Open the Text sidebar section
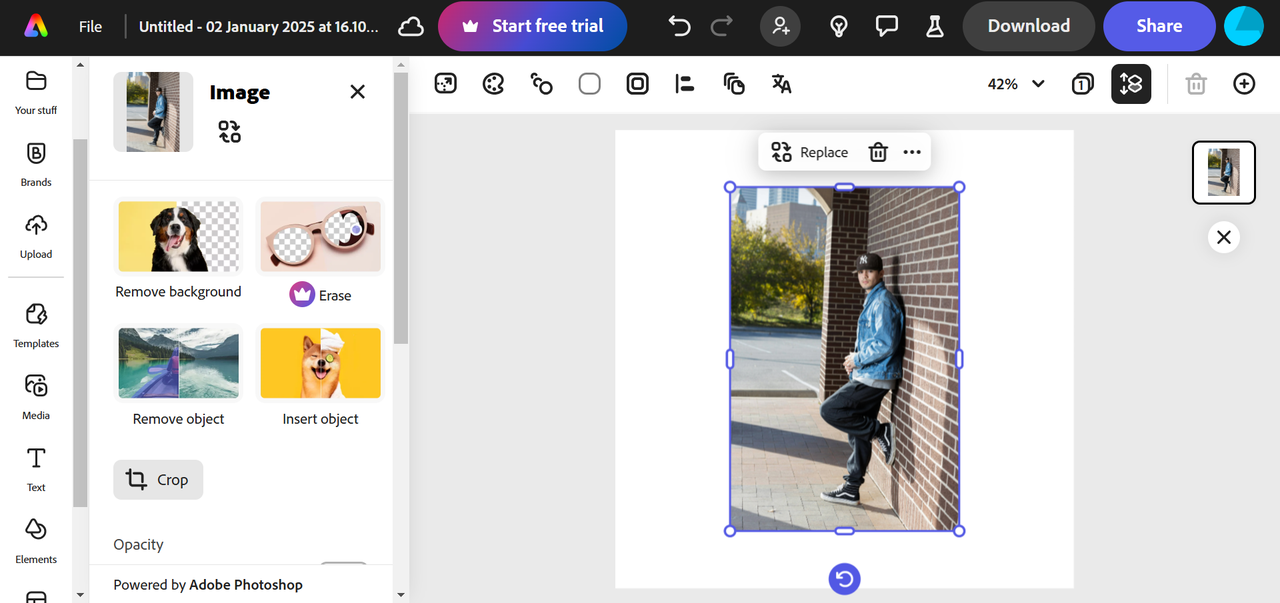This screenshot has height=603, width=1280. [x=36, y=469]
